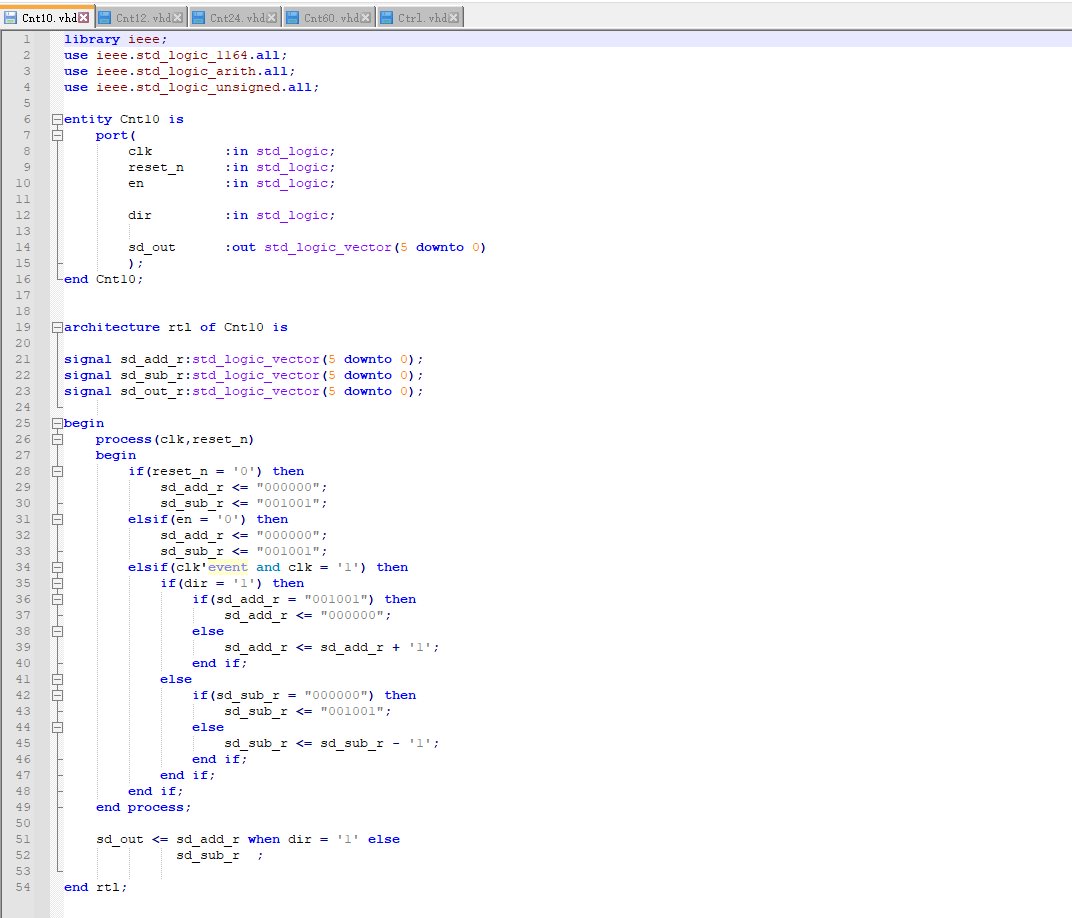
Task: Click the 'en' port name on line 10
Action: coord(136,183)
